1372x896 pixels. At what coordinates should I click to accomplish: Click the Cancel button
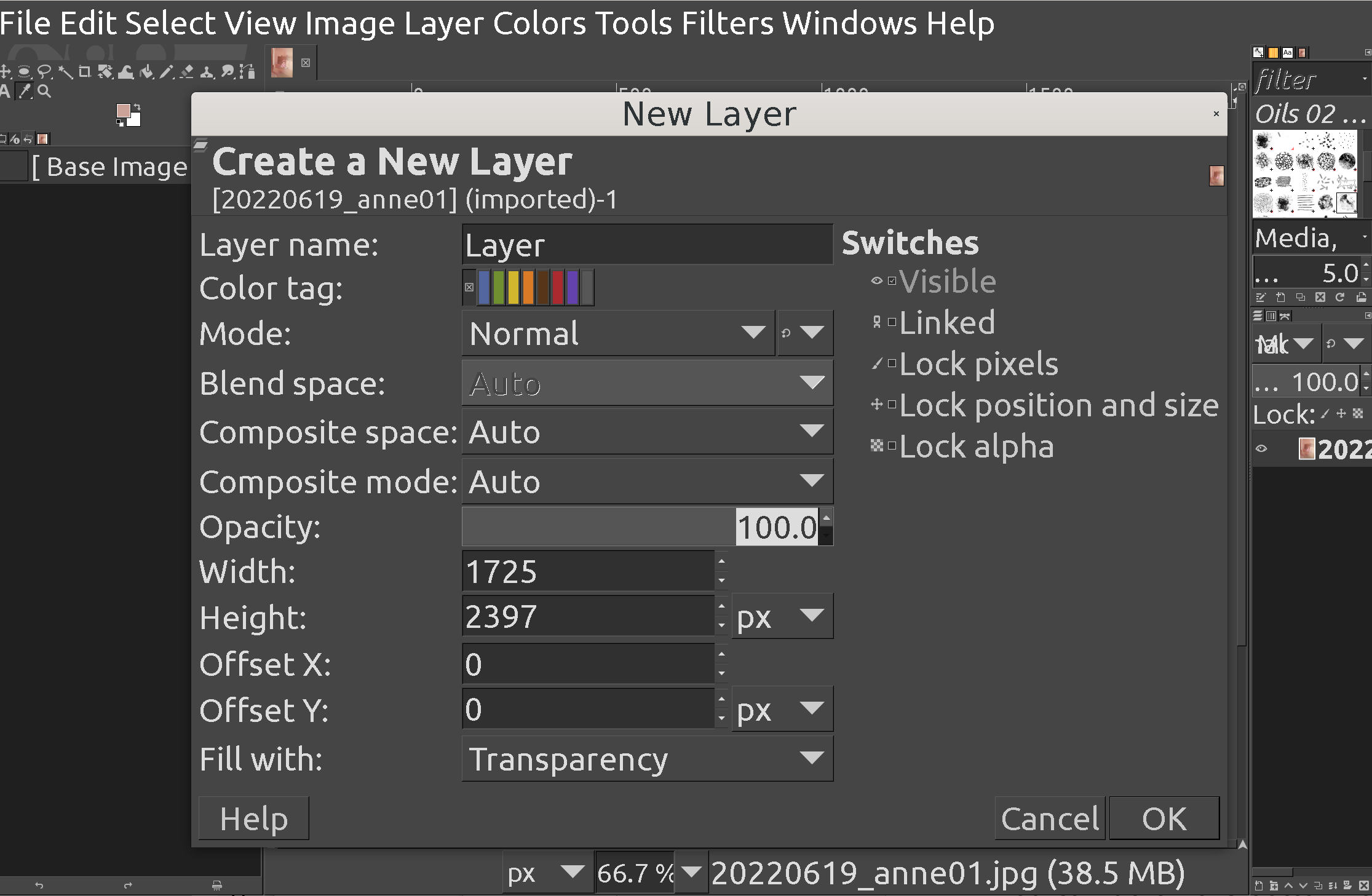pyautogui.click(x=1050, y=819)
